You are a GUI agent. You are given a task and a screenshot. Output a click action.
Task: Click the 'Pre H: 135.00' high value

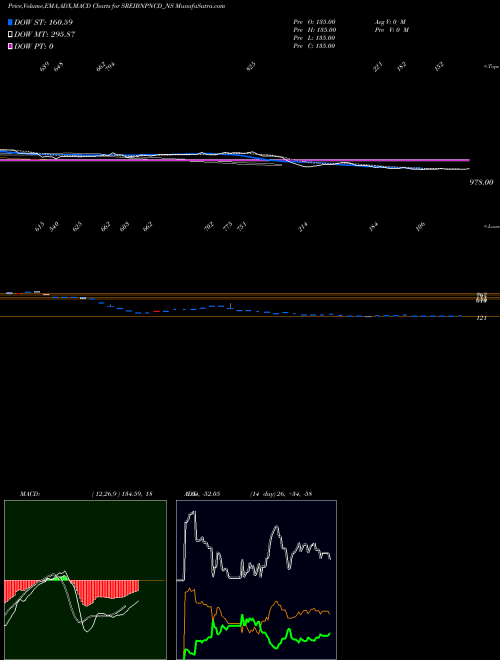[314, 30]
